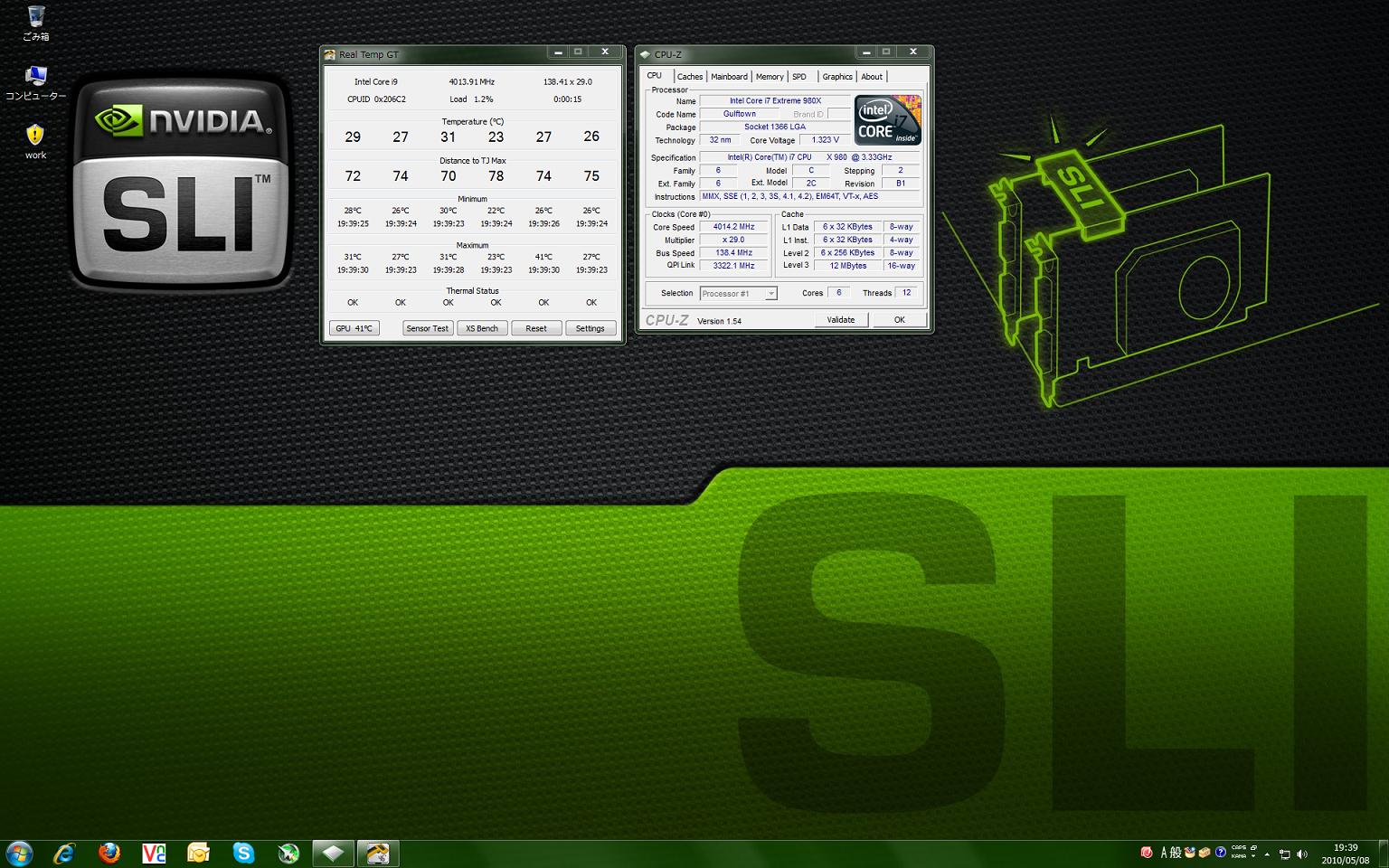Open the IME tools box icon

(1205, 853)
